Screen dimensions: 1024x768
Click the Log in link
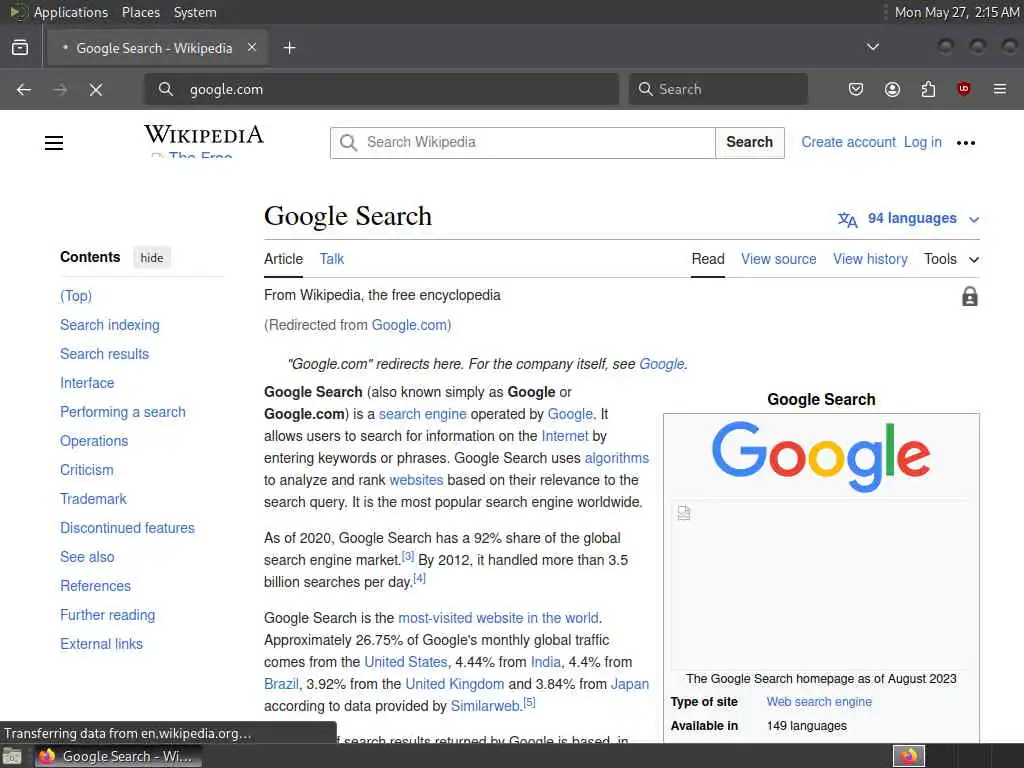click(922, 142)
